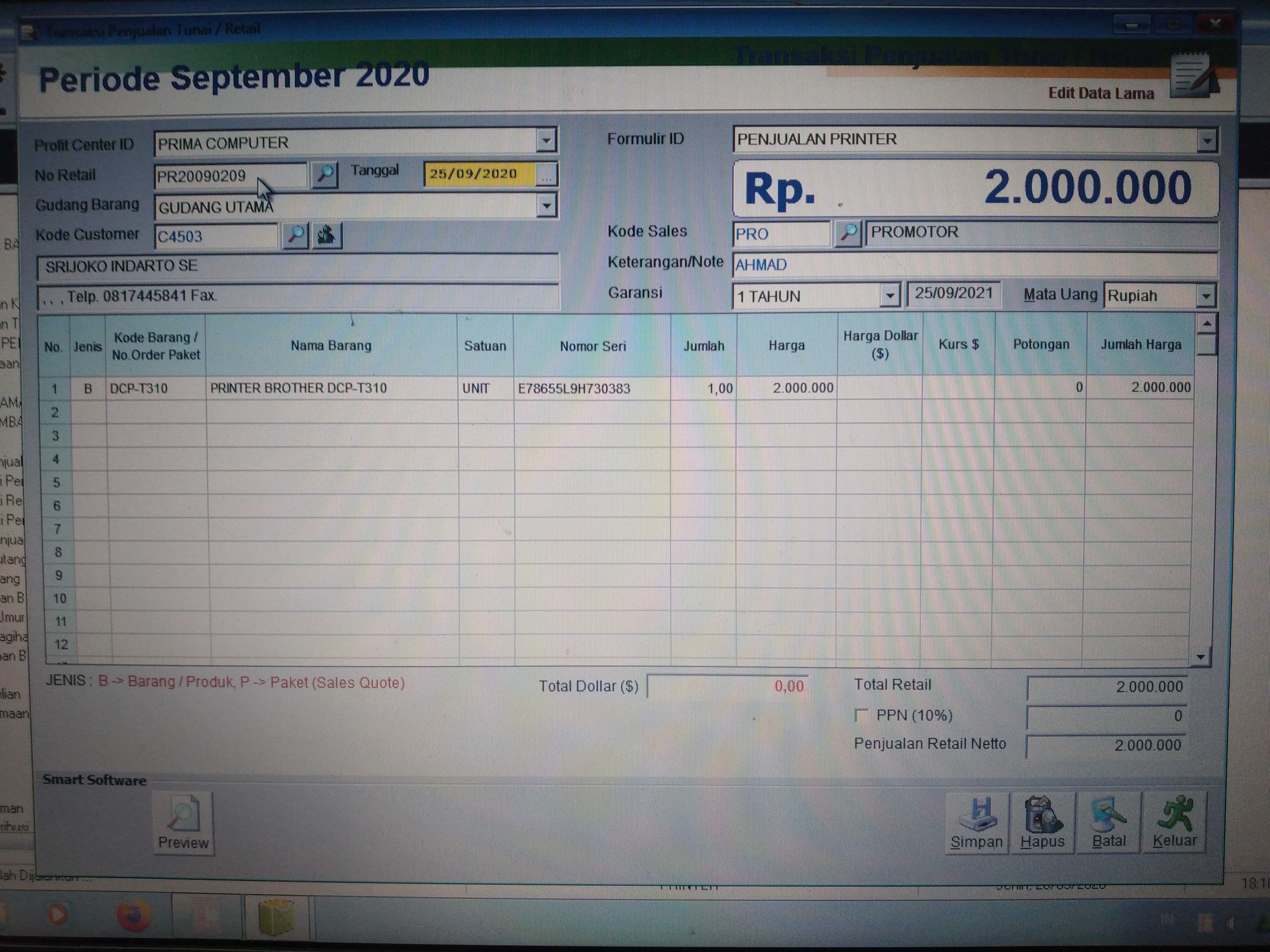Screen dimensions: 1270x952
Task: Click the table scrollbar down arrow
Action: pyautogui.click(x=1200, y=657)
